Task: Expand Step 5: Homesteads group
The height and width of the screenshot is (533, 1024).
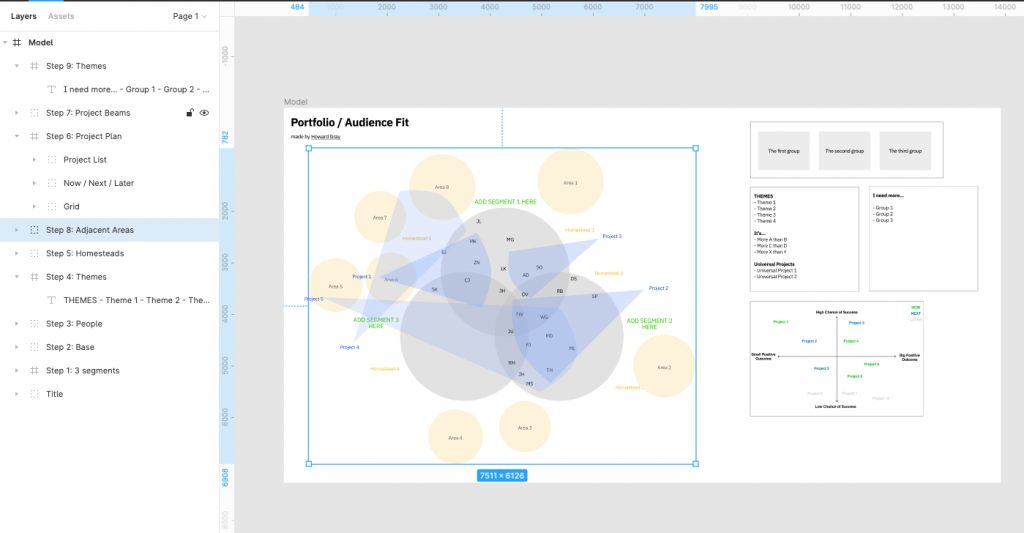Action: (17, 253)
